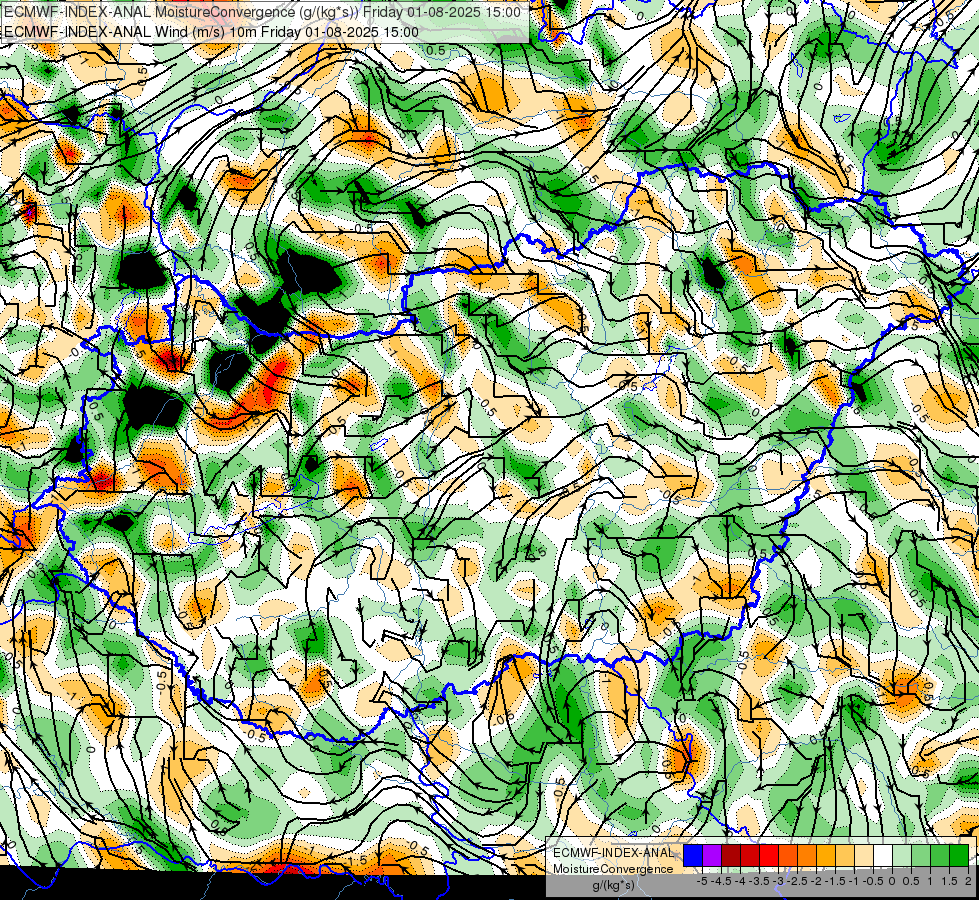Pick the darkest green swatch at legend's end
979x900 pixels.
(x=959, y=856)
